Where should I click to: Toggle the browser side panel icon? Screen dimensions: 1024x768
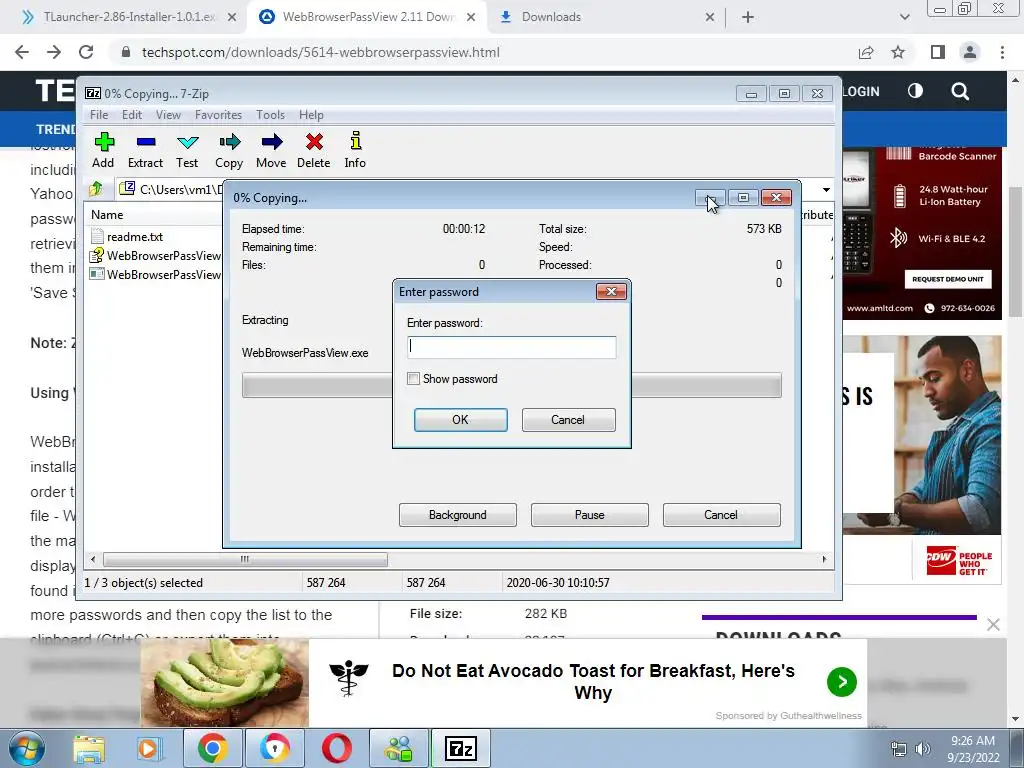coord(938,52)
